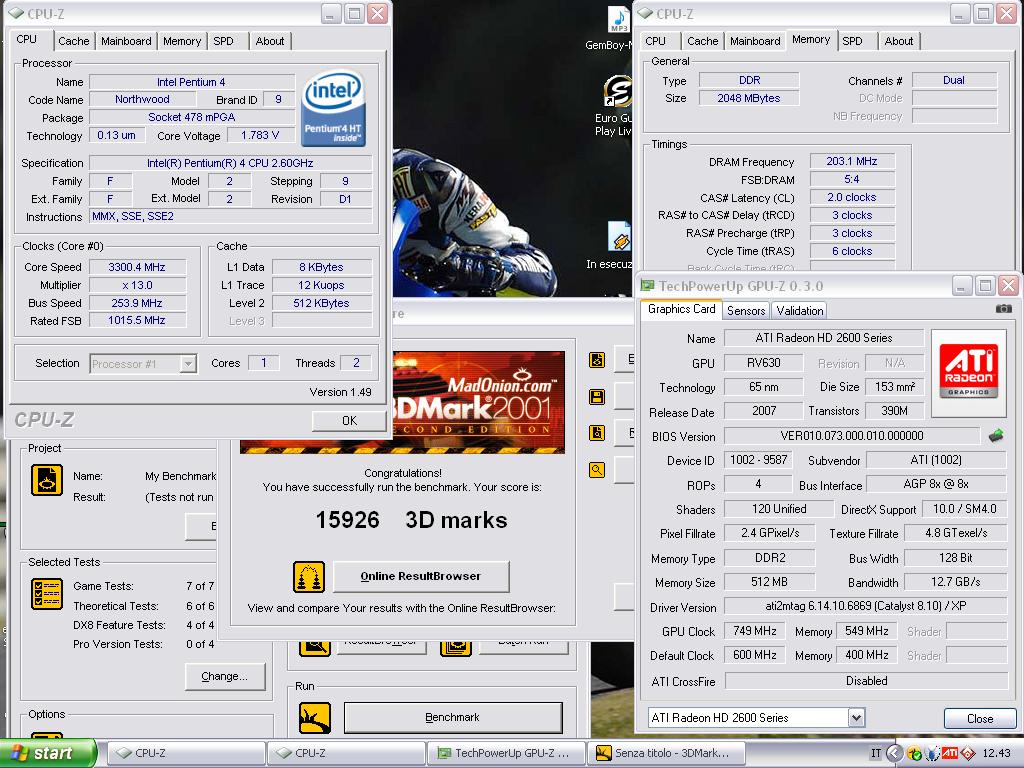Open Validation tab in GPU-Z
Image resolution: width=1024 pixels, height=768 pixels.
tap(799, 310)
